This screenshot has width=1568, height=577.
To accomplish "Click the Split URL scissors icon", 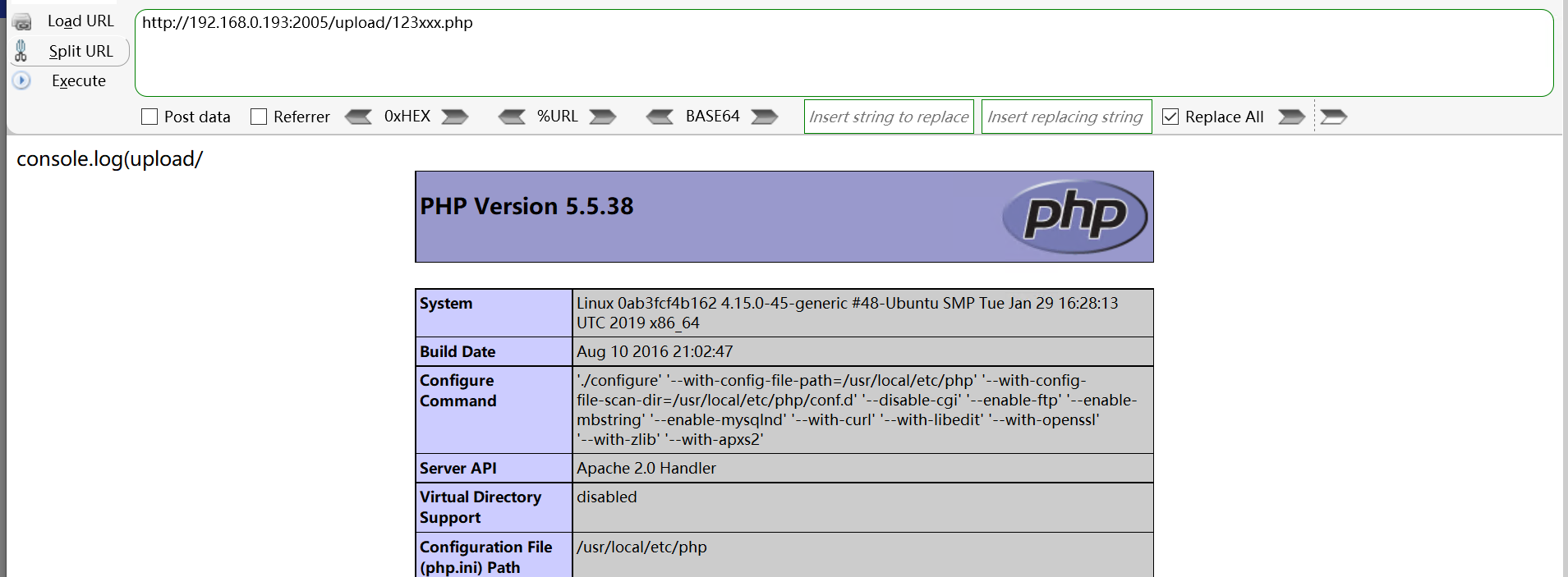I will click(x=21, y=51).
